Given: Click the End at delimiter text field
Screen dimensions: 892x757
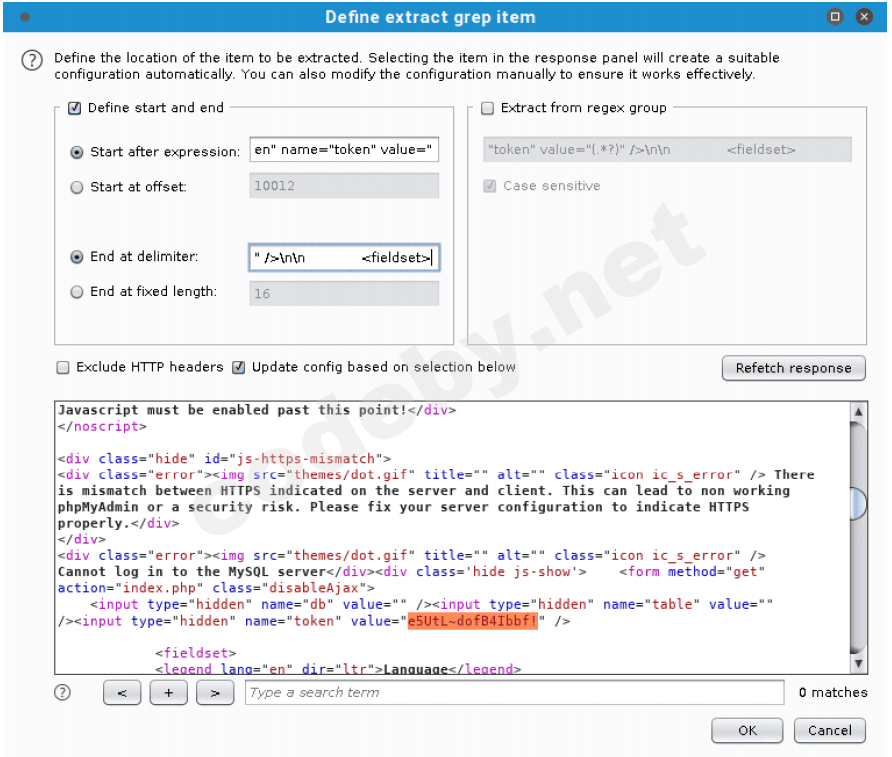Looking at the screenshot, I should click(x=344, y=257).
